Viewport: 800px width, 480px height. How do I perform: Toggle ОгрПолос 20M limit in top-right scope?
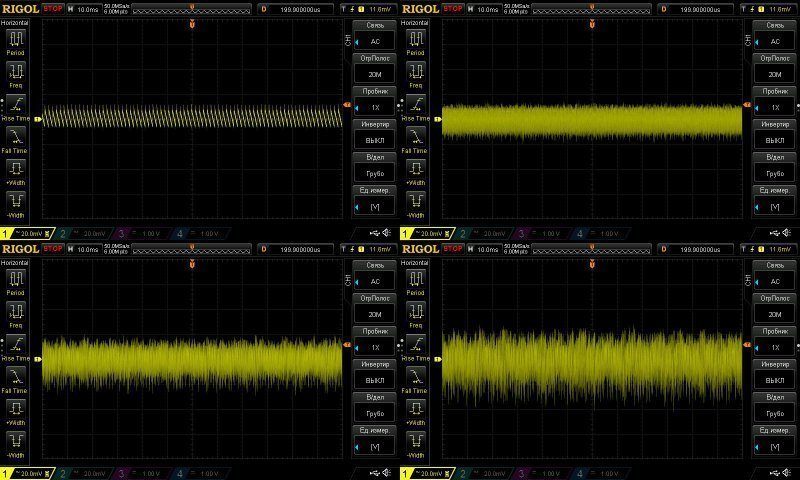(x=775, y=68)
